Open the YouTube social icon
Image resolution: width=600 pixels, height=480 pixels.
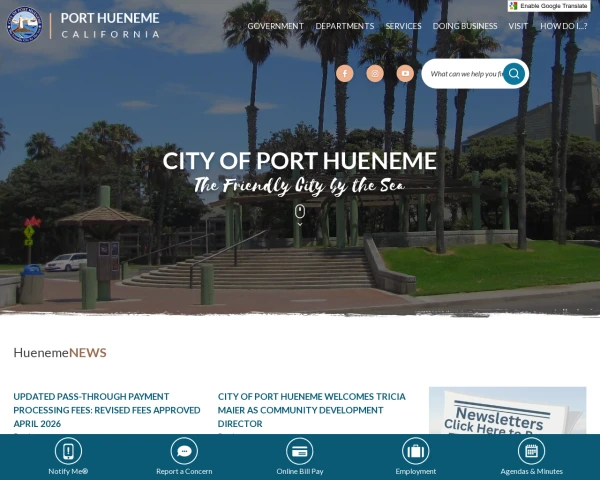pos(405,73)
